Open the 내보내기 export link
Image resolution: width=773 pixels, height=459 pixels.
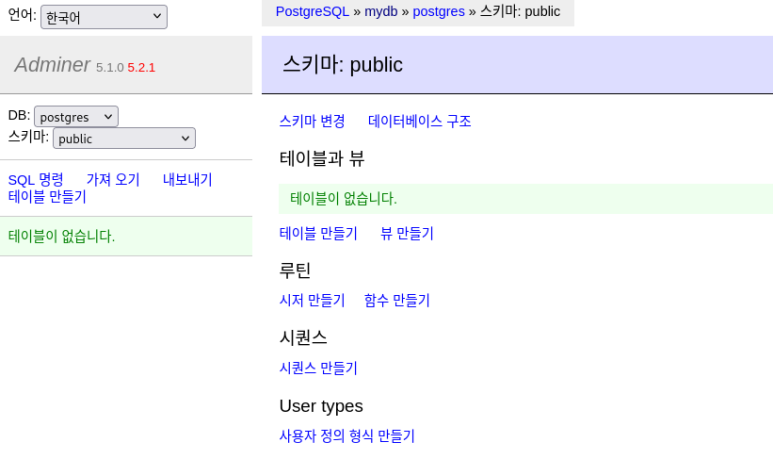(187, 179)
